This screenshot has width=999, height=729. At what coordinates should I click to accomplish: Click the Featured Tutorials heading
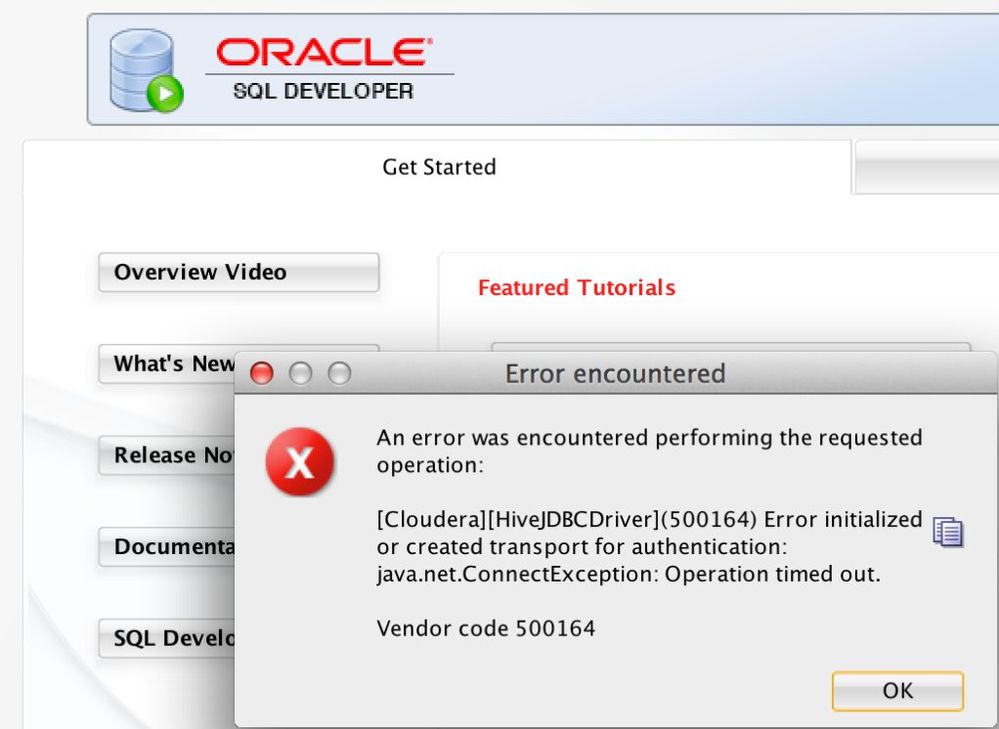(576, 288)
